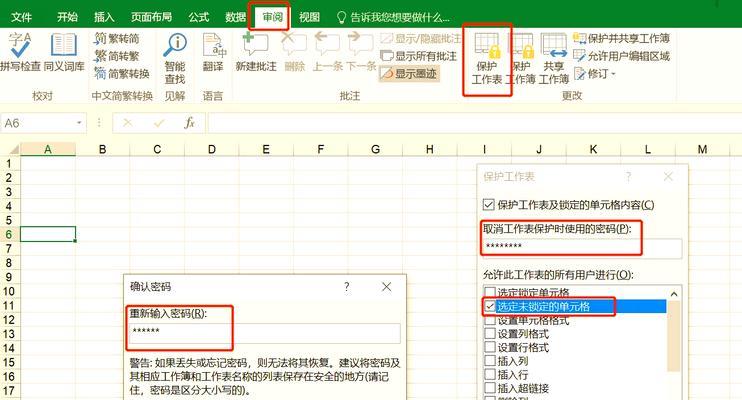Image resolution: width=742 pixels, height=400 pixels.
Task: Click the Select All corner triangle
Action: pyautogui.click(x=13, y=150)
